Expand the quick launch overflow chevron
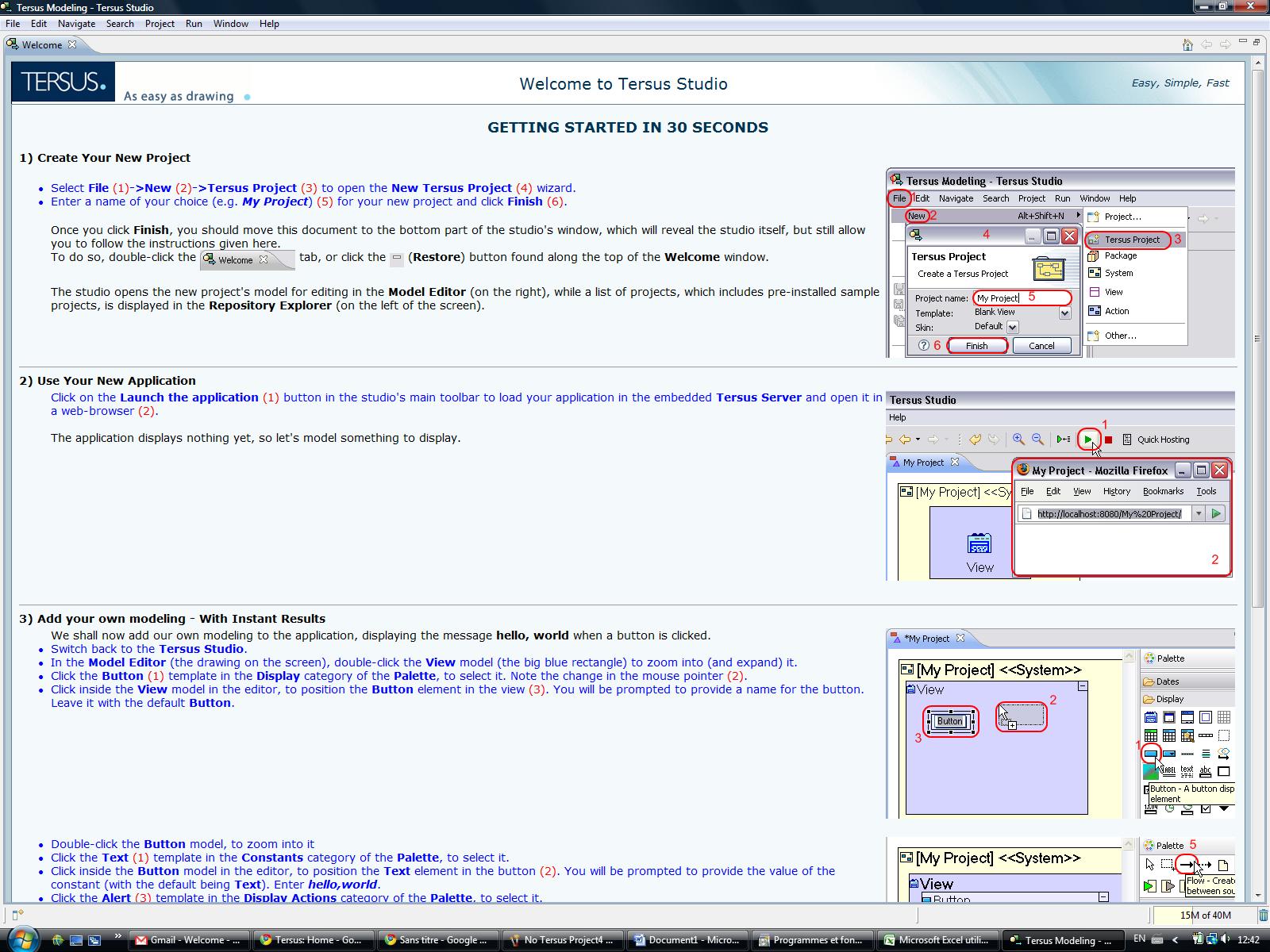 click(117, 935)
